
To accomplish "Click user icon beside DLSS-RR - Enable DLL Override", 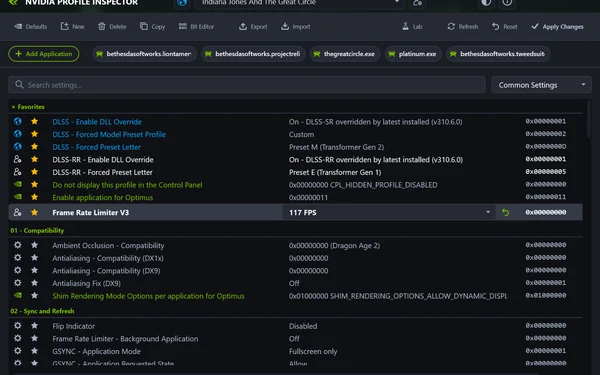I will click(18, 159).
